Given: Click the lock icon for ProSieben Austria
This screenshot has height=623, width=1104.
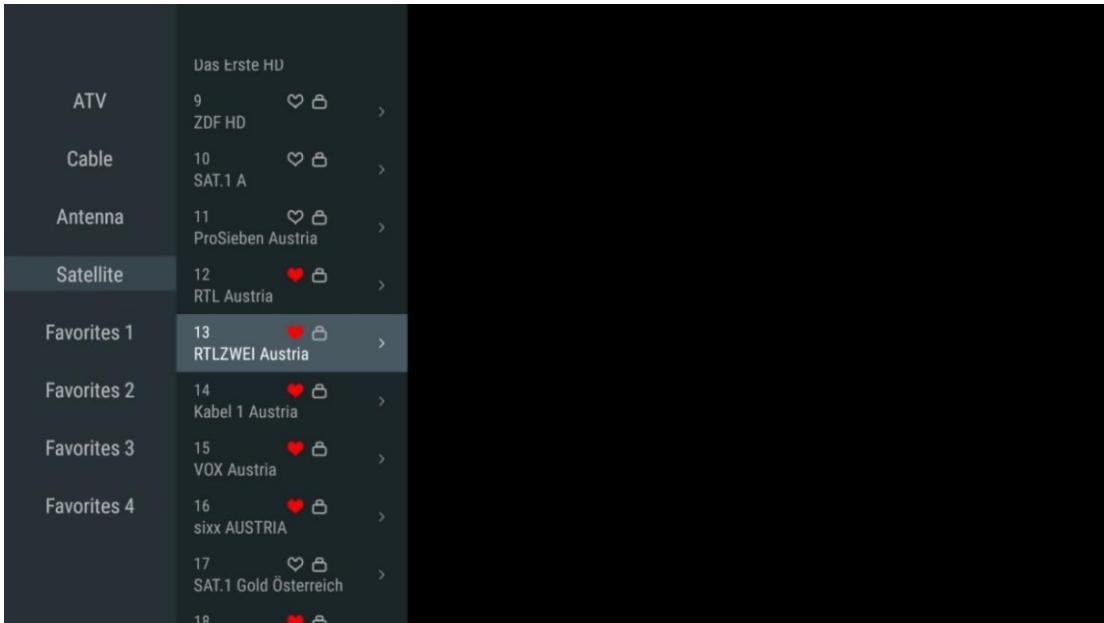Looking at the screenshot, I should [x=319, y=218].
